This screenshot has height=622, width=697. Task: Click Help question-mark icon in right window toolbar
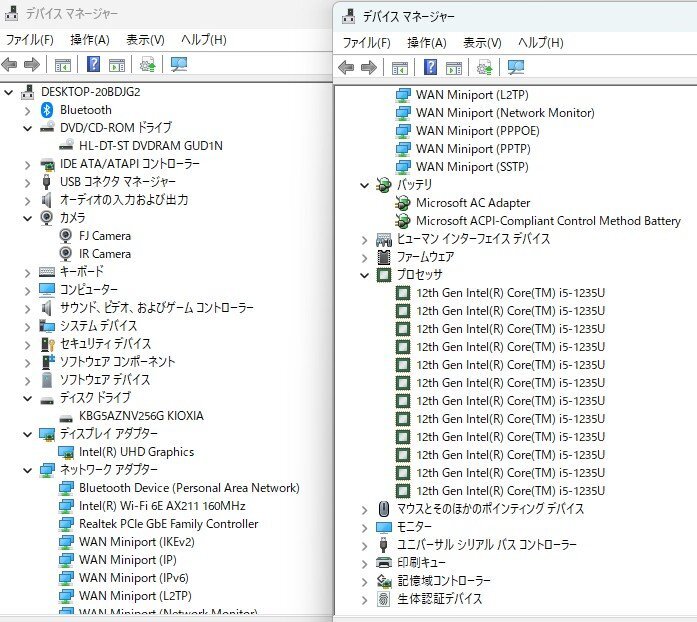click(430, 68)
